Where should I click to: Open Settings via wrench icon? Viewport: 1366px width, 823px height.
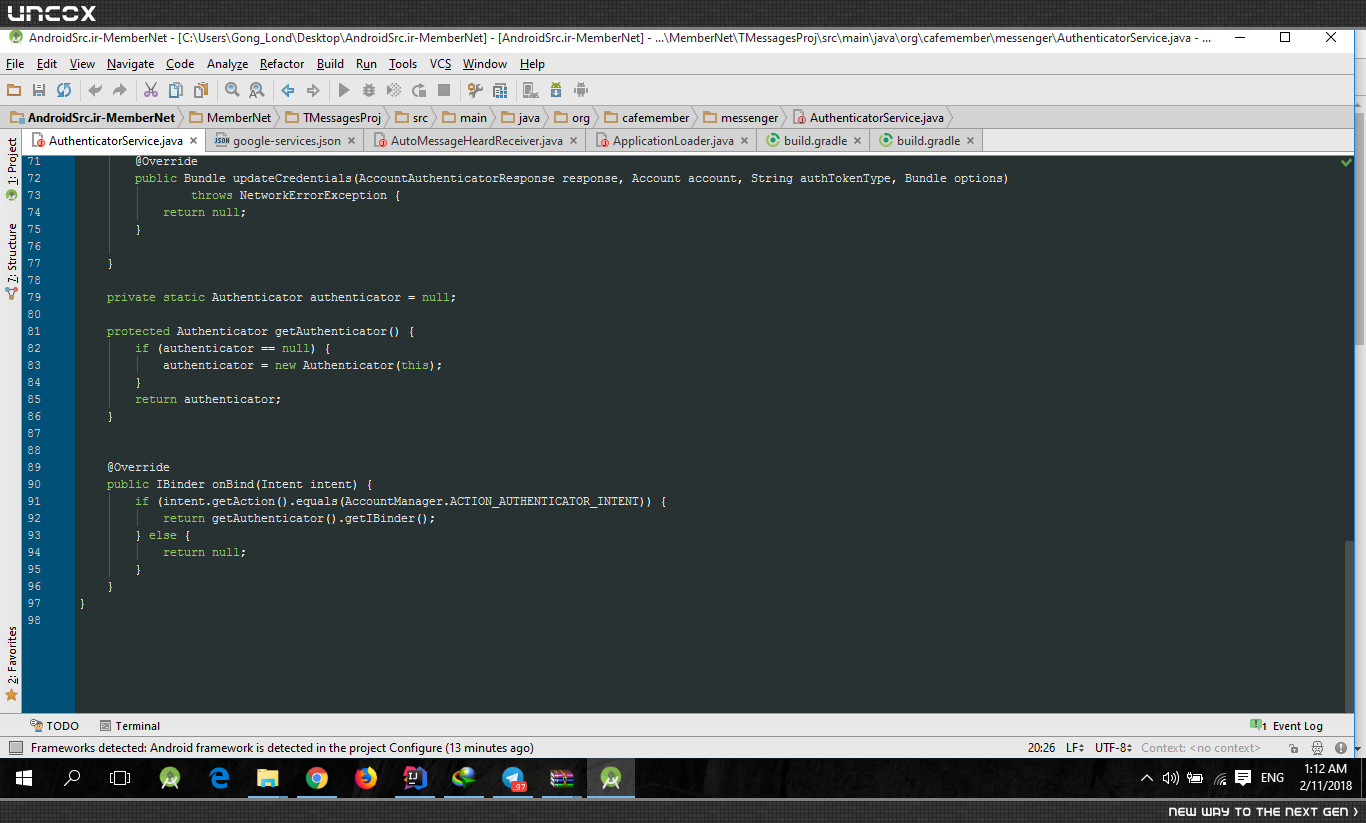474,90
